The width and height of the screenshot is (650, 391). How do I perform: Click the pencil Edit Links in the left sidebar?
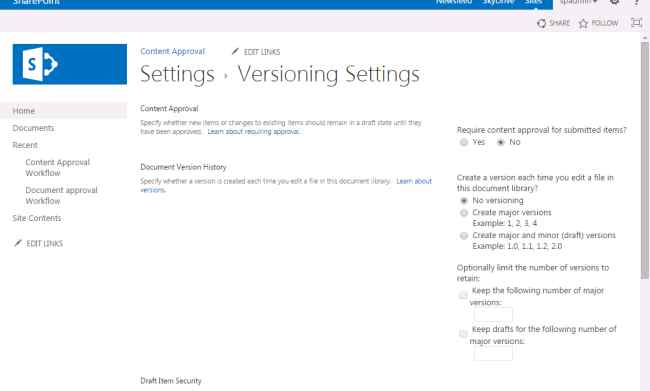pos(38,243)
